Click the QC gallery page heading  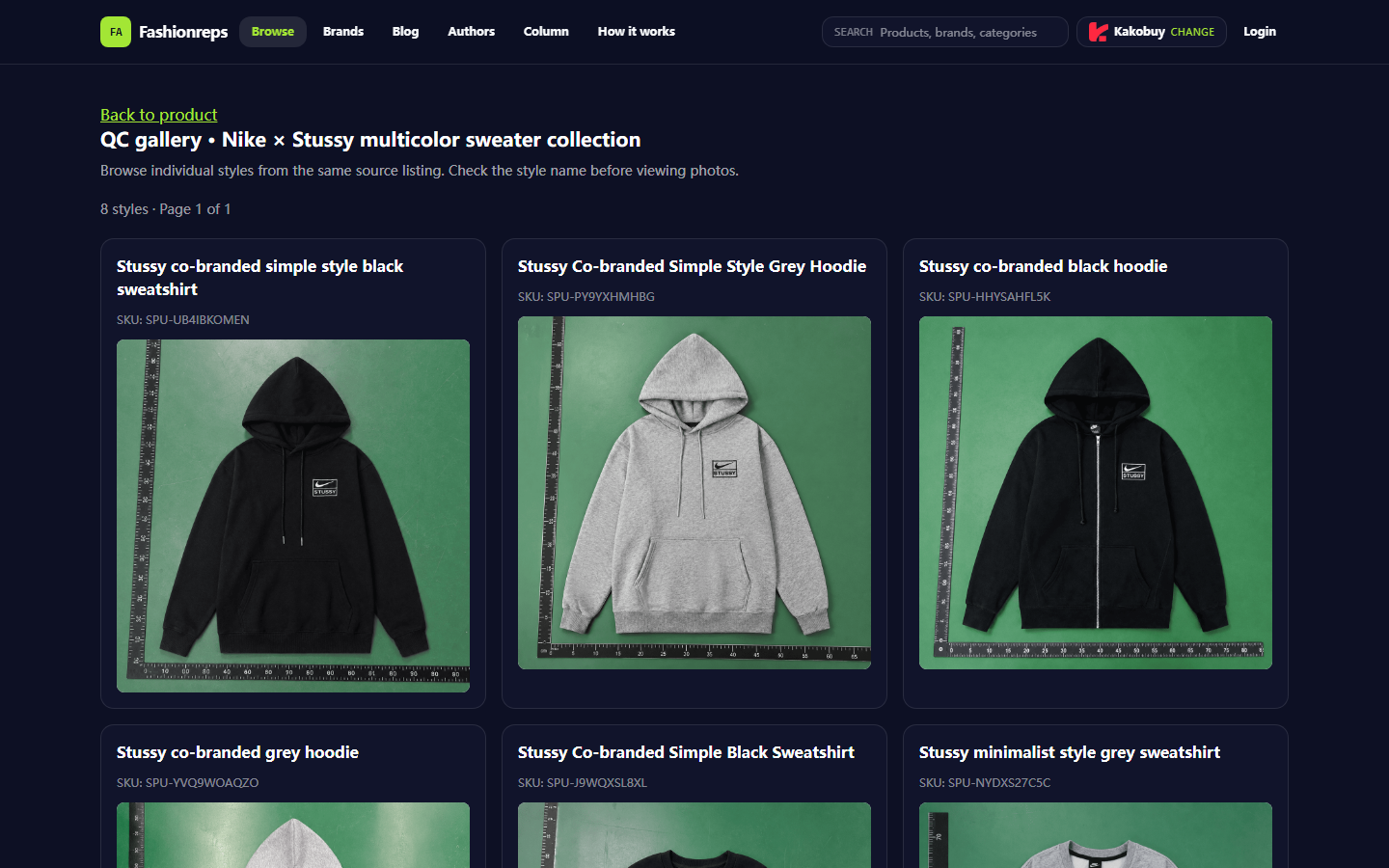(x=370, y=140)
